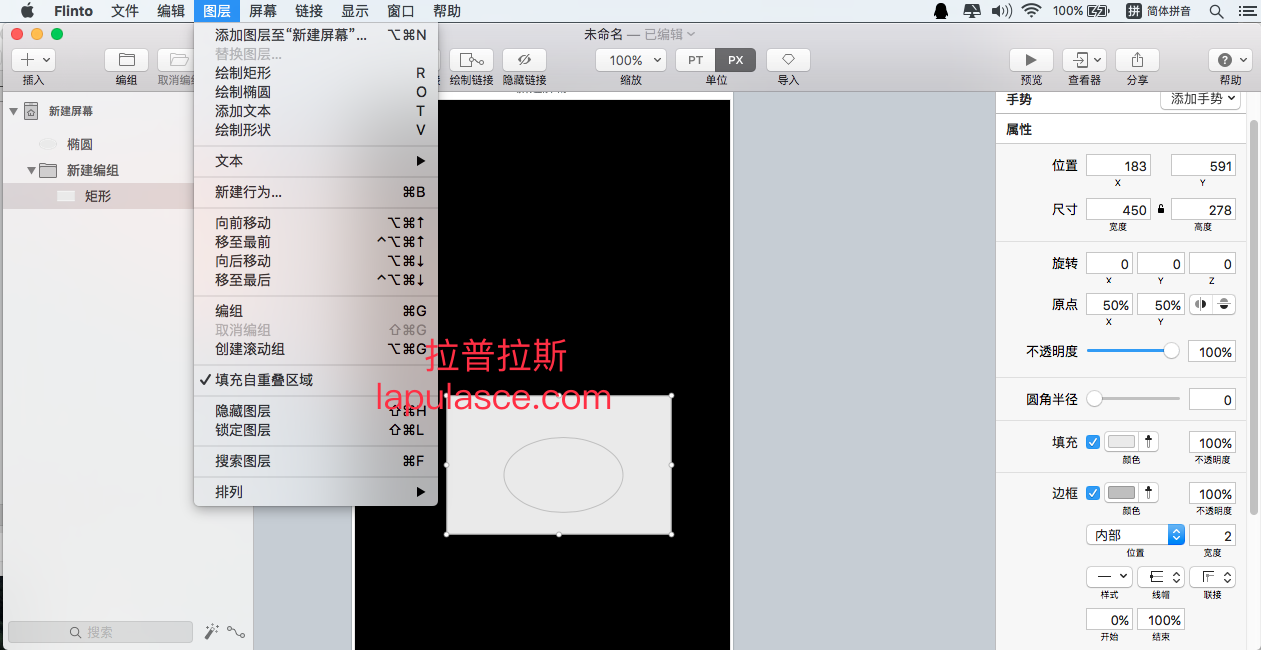This screenshot has height=650, width=1261.
Task: Open the 添加手势 (Add Gesture) dropdown
Action: (x=1200, y=99)
